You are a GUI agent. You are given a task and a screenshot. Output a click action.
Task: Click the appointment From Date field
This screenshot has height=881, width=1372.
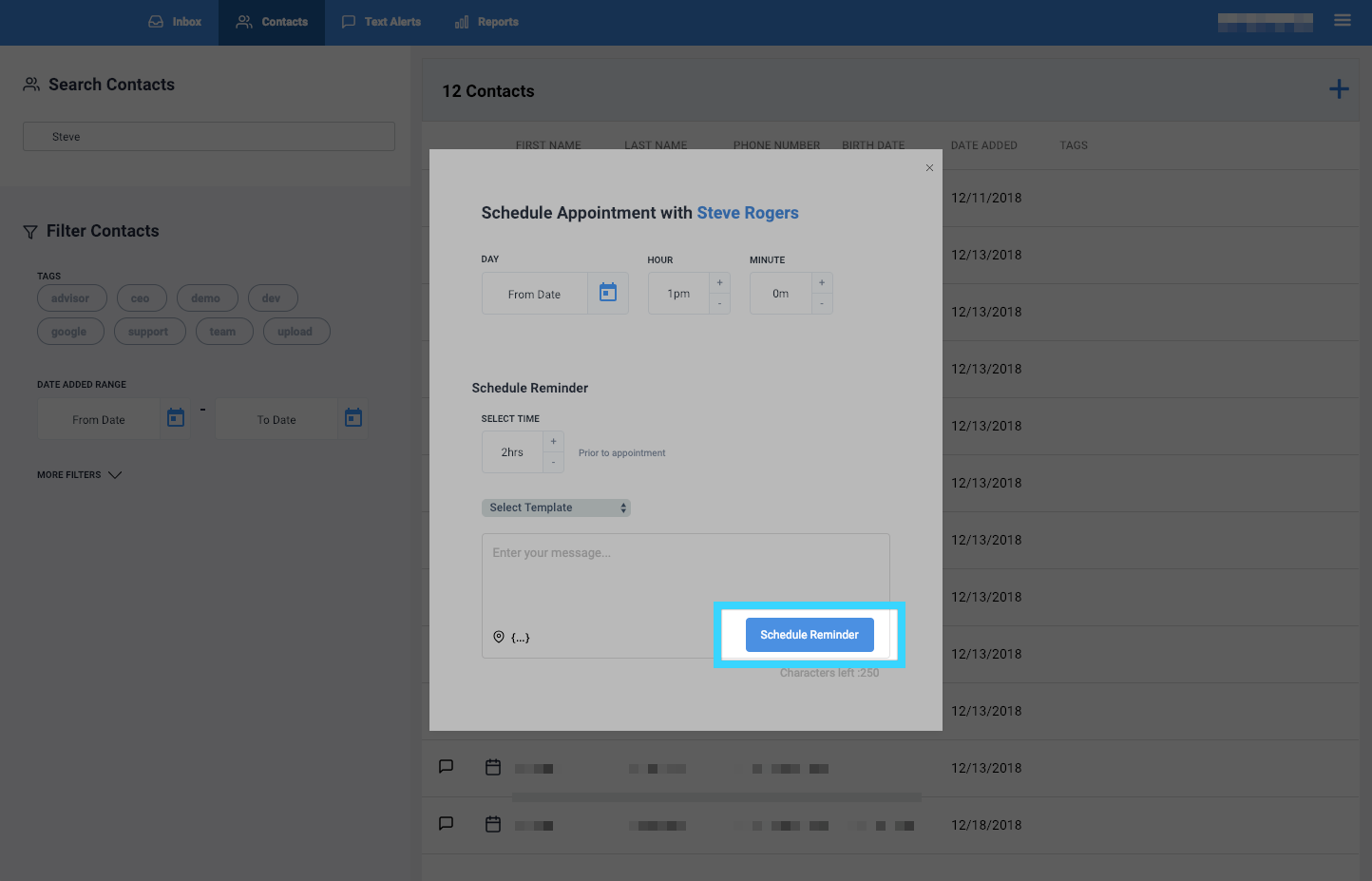pos(535,294)
